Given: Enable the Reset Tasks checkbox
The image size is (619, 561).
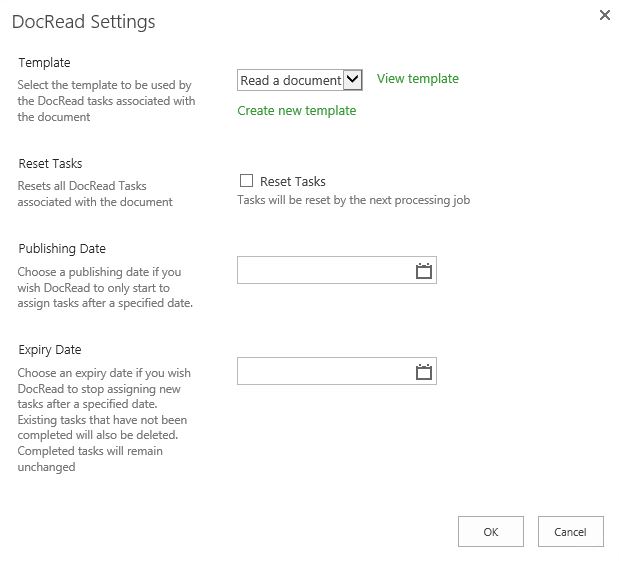Looking at the screenshot, I should (x=246, y=181).
